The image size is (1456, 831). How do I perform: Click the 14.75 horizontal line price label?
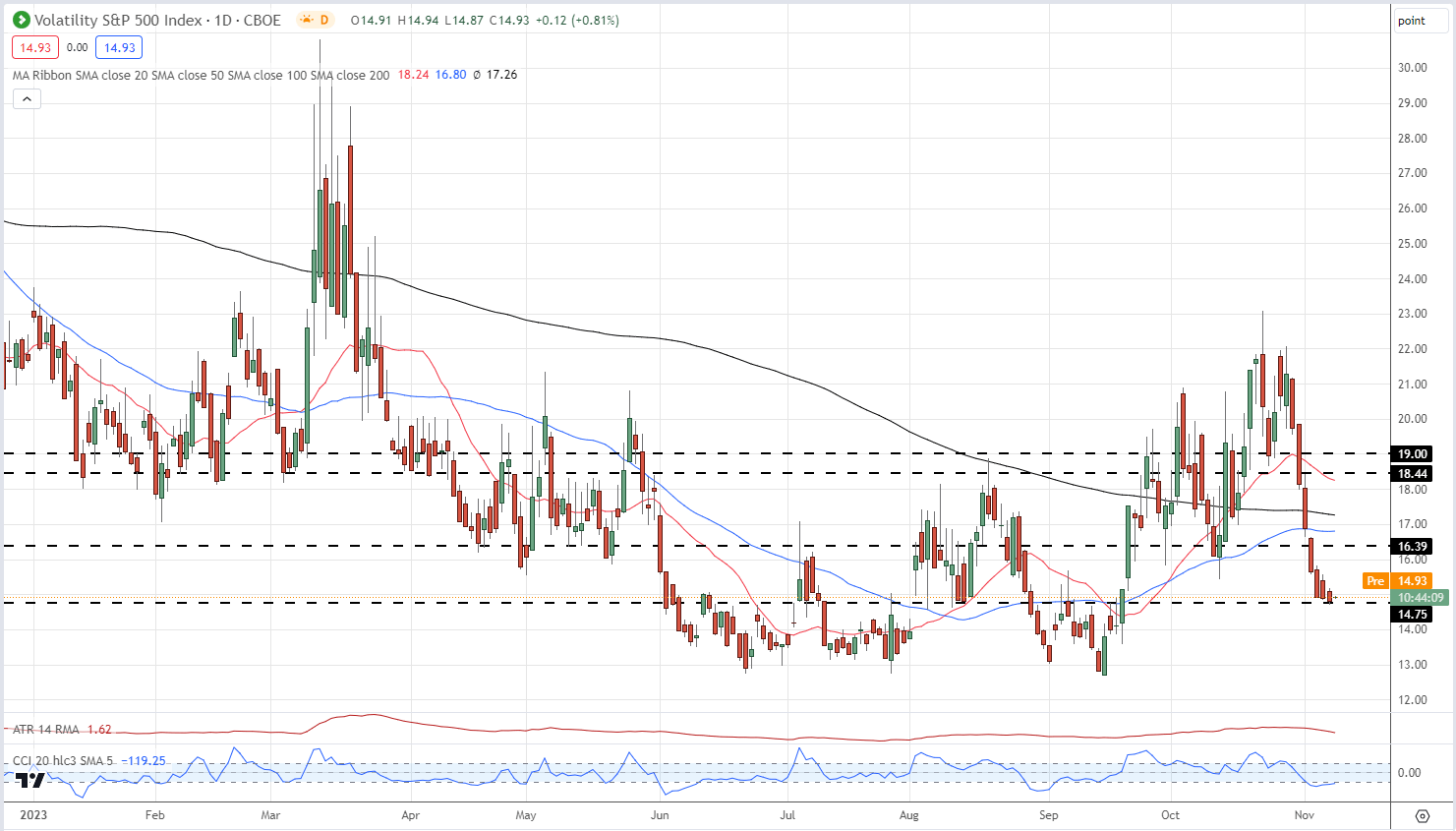tap(1413, 614)
